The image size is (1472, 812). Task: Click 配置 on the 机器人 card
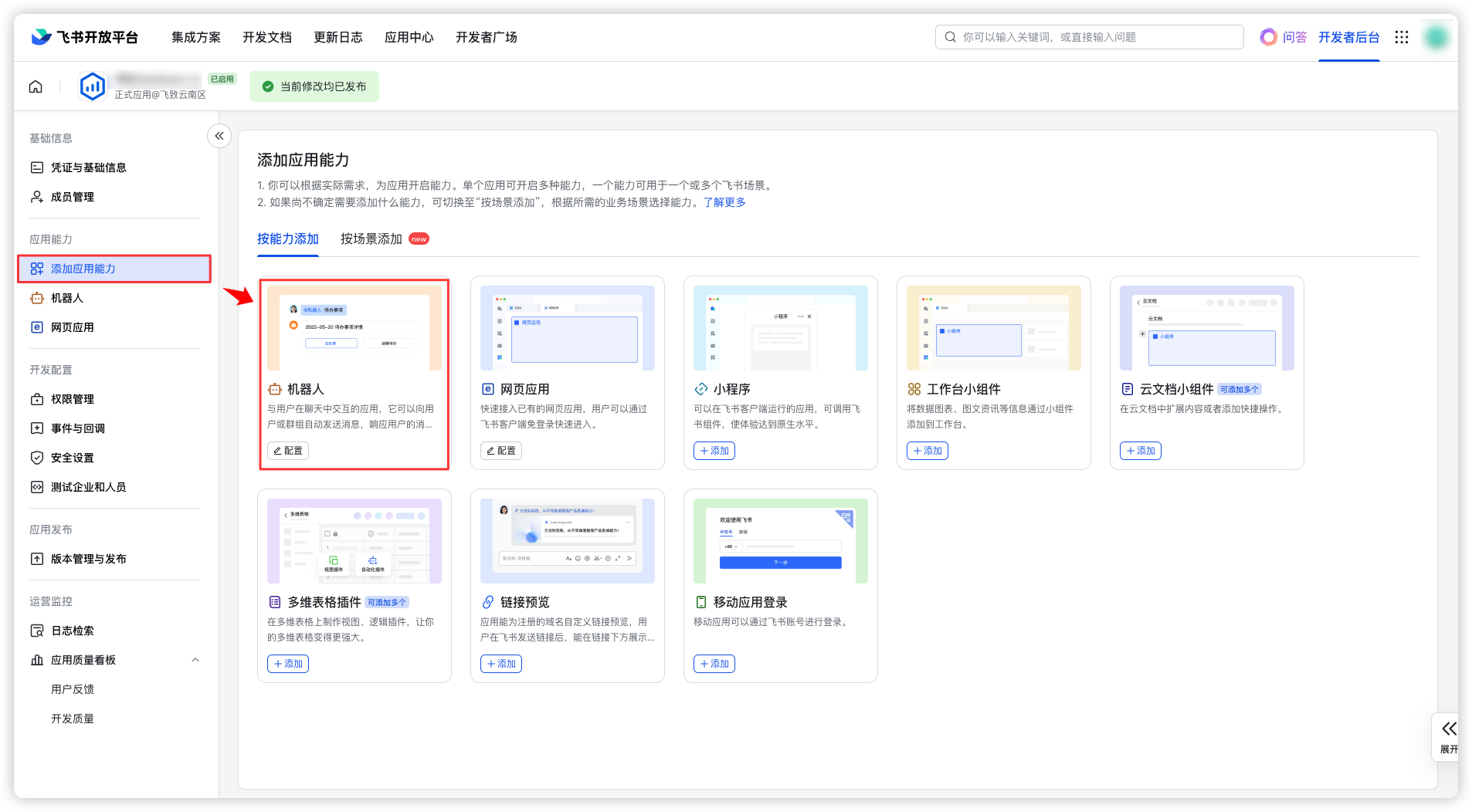point(288,451)
